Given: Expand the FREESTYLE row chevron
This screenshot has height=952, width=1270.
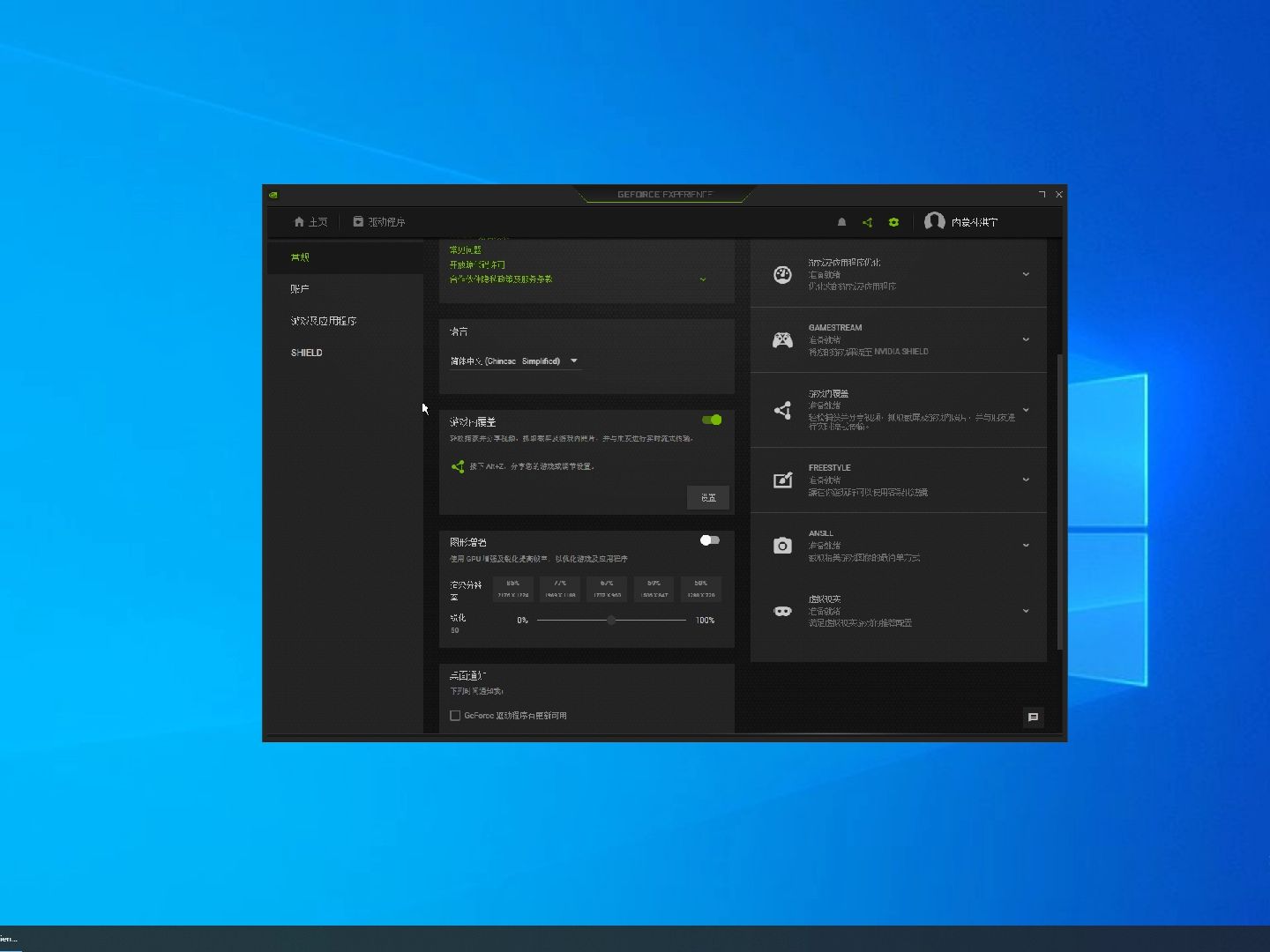Looking at the screenshot, I should tap(1026, 480).
